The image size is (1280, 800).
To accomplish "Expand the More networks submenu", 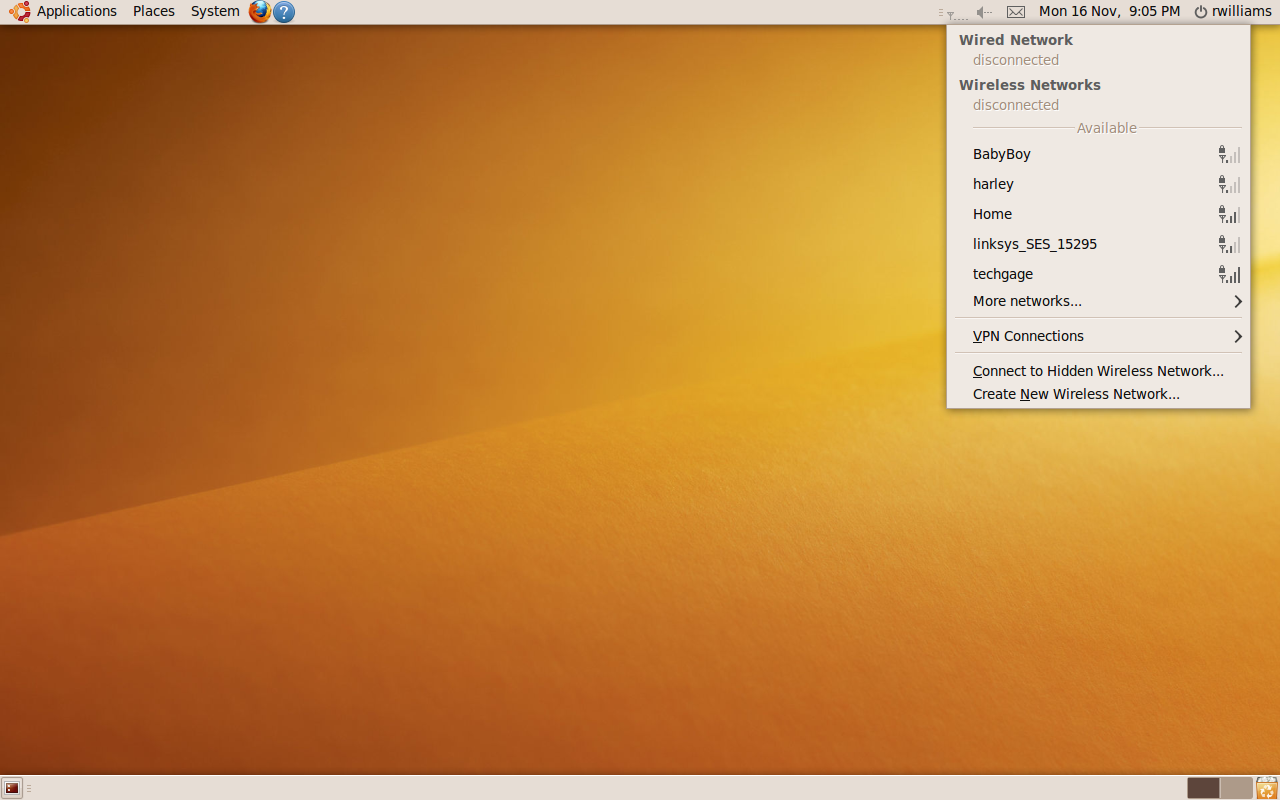I will point(1098,301).
